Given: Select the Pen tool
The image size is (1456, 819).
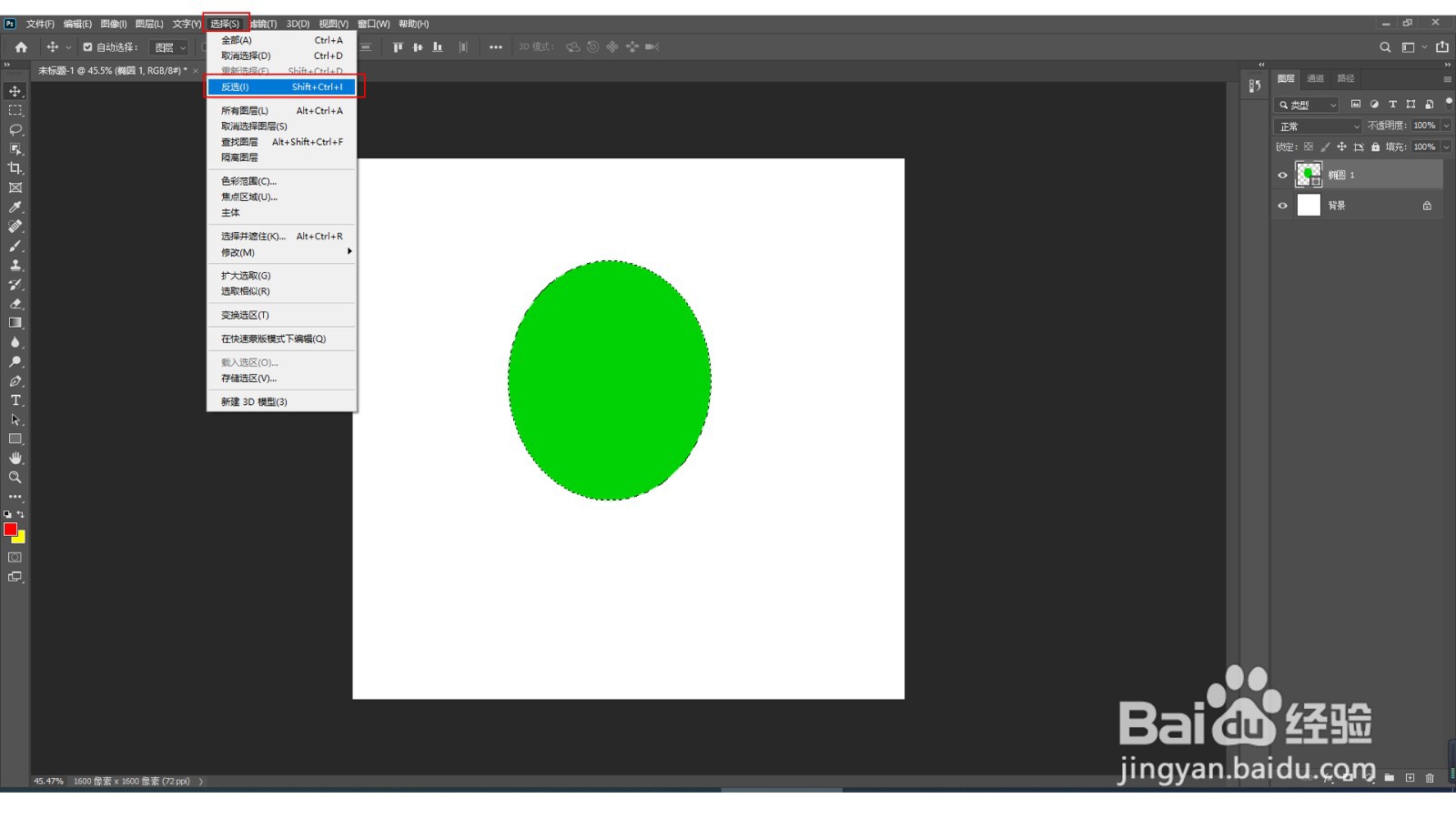Looking at the screenshot, I should tap(15, 380).
